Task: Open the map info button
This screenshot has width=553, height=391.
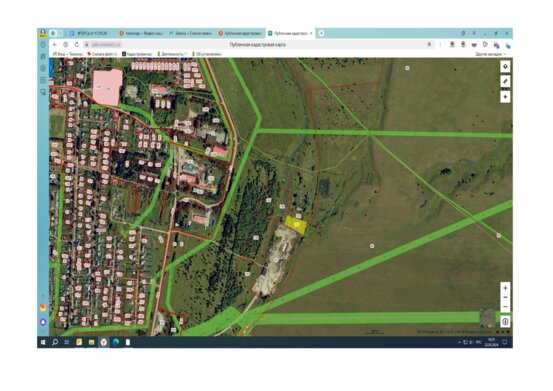Action: pyautogui.click(x=505, y=322)
